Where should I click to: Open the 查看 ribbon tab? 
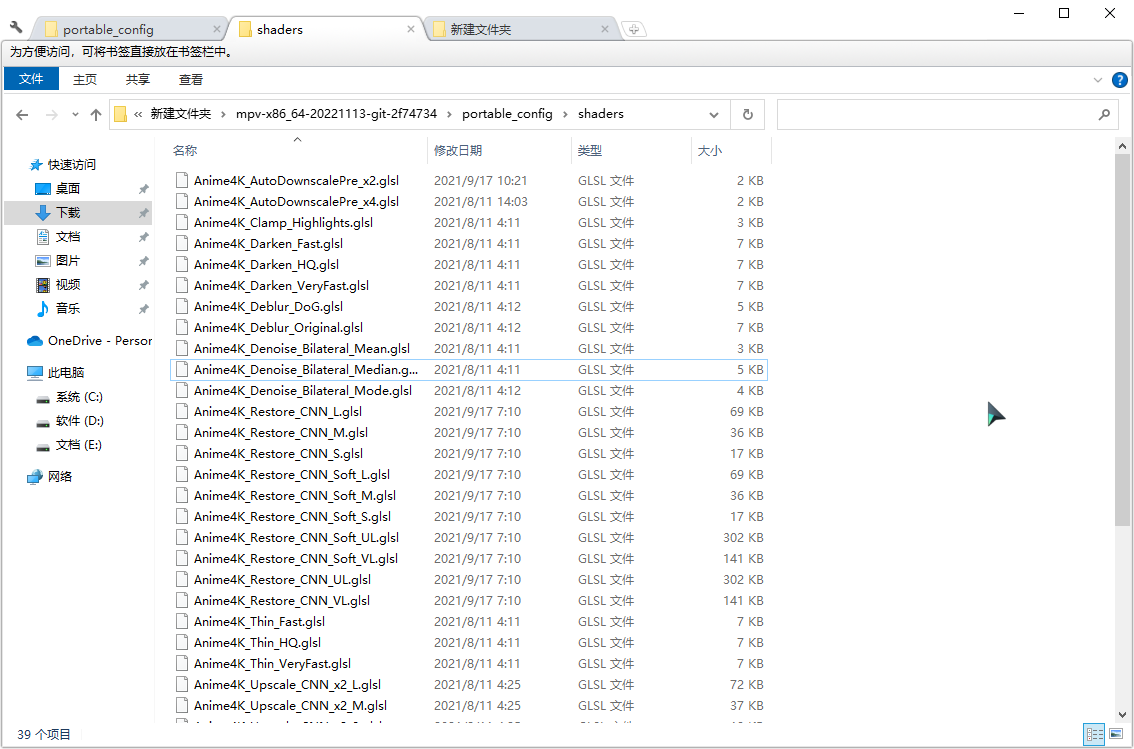coord(191,80)
